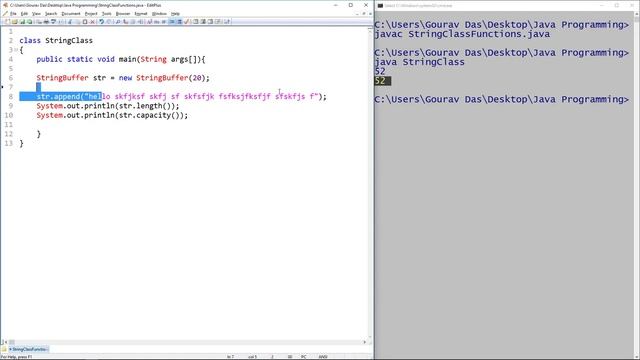Open the Project menu
The width and height of the screenshot is (640, 360).
tap(91, 13)
